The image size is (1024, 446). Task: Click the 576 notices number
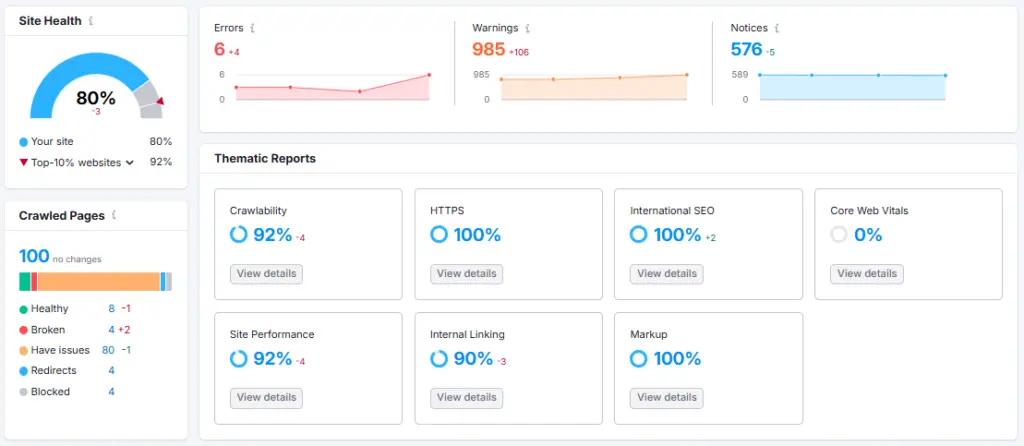(x=746, y=49)
